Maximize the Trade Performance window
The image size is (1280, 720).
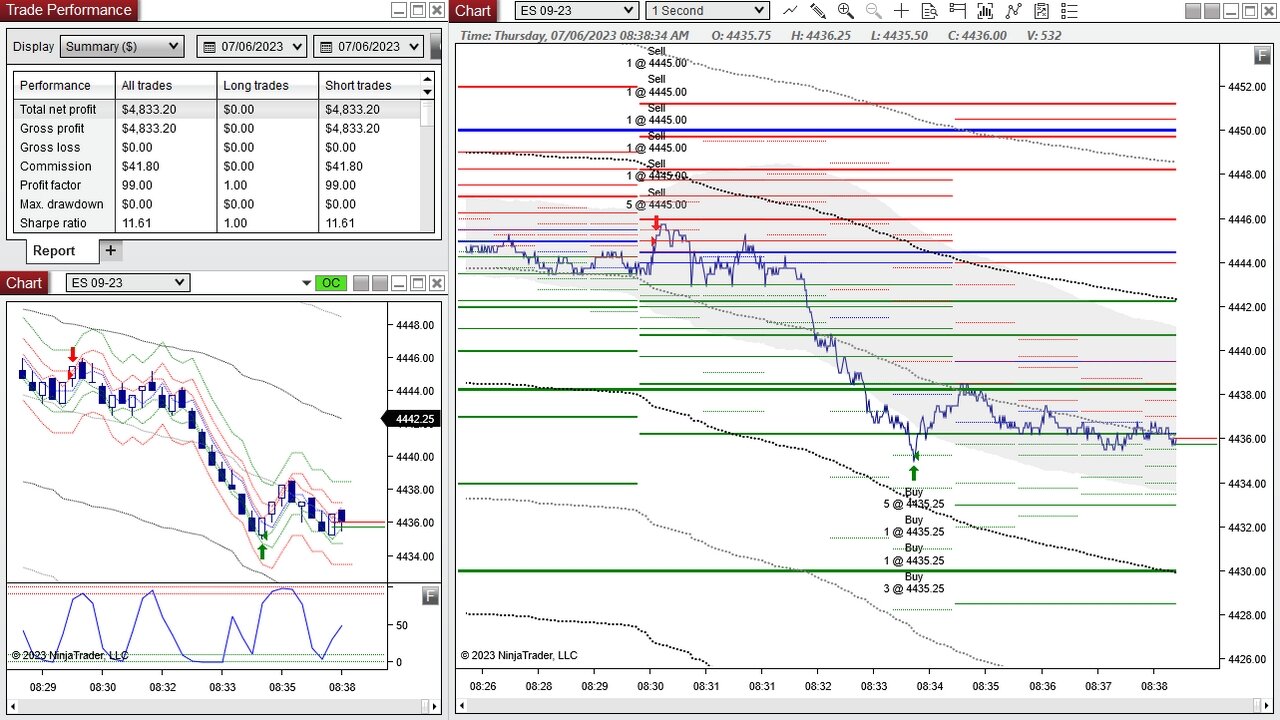(418, 10)
